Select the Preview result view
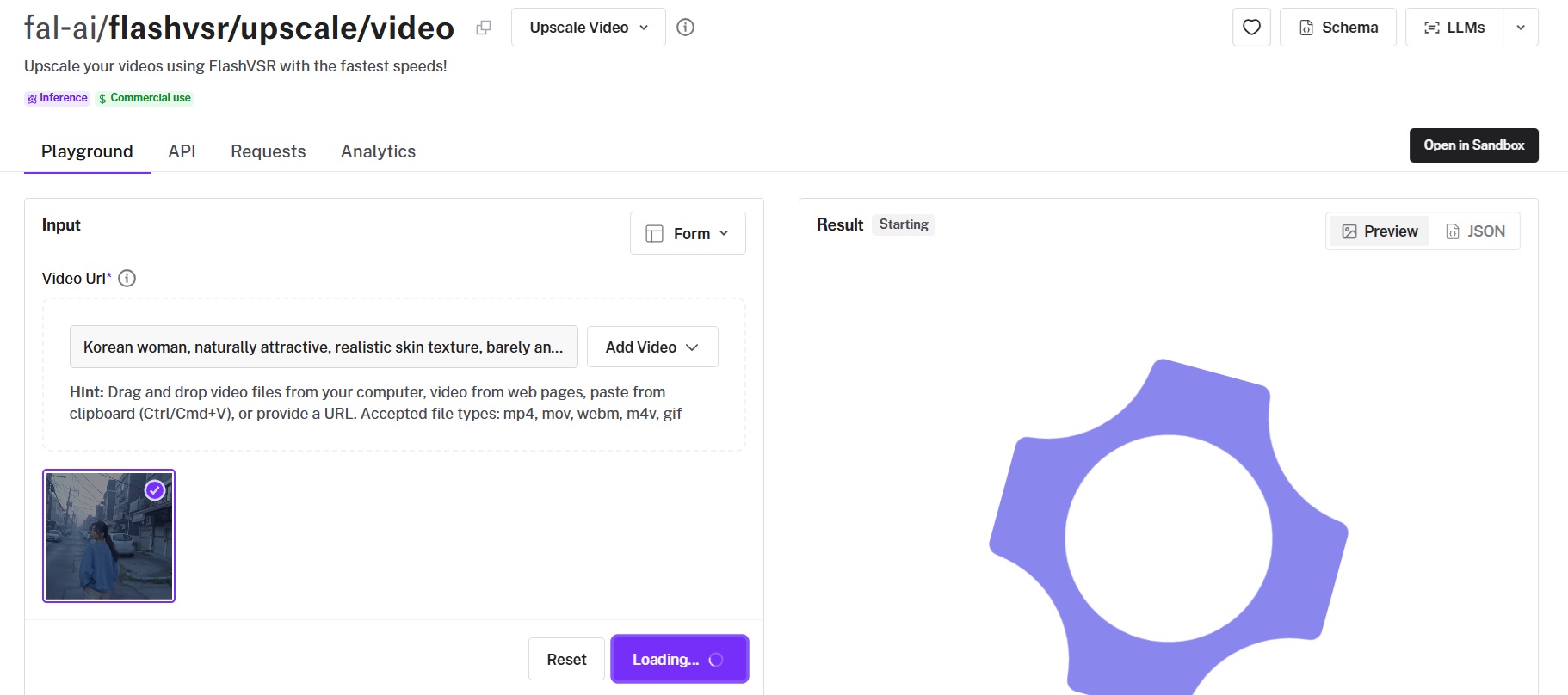The image size is (1568, 695). [1380, 231]
